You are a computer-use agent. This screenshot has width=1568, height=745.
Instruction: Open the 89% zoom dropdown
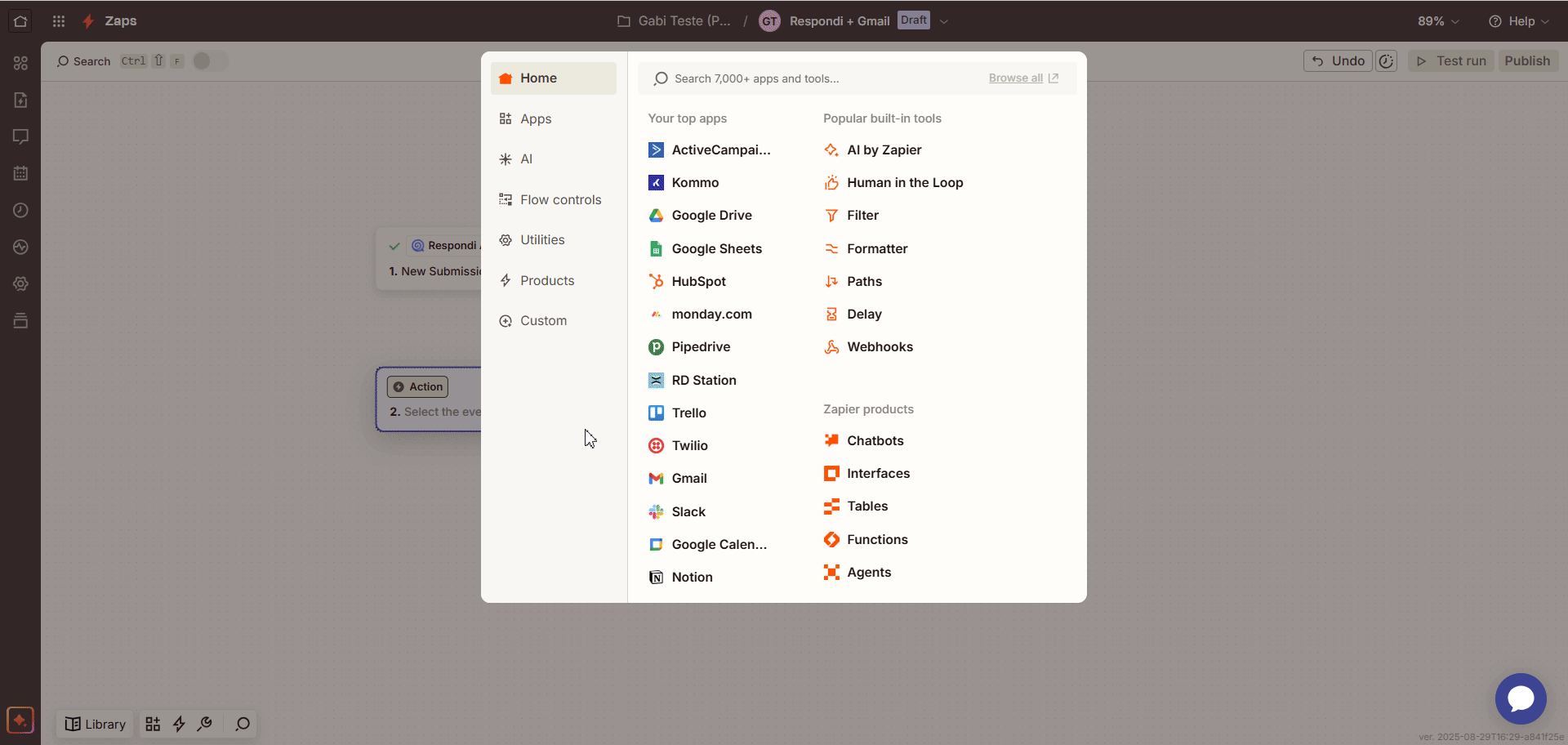tap(1438, 21)
